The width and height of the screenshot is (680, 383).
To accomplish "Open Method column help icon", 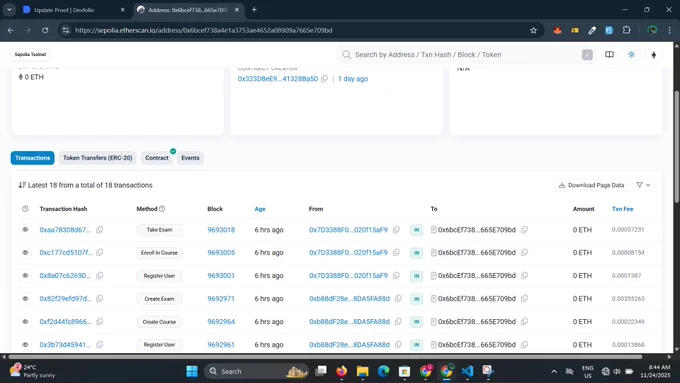I will [162, 209].
